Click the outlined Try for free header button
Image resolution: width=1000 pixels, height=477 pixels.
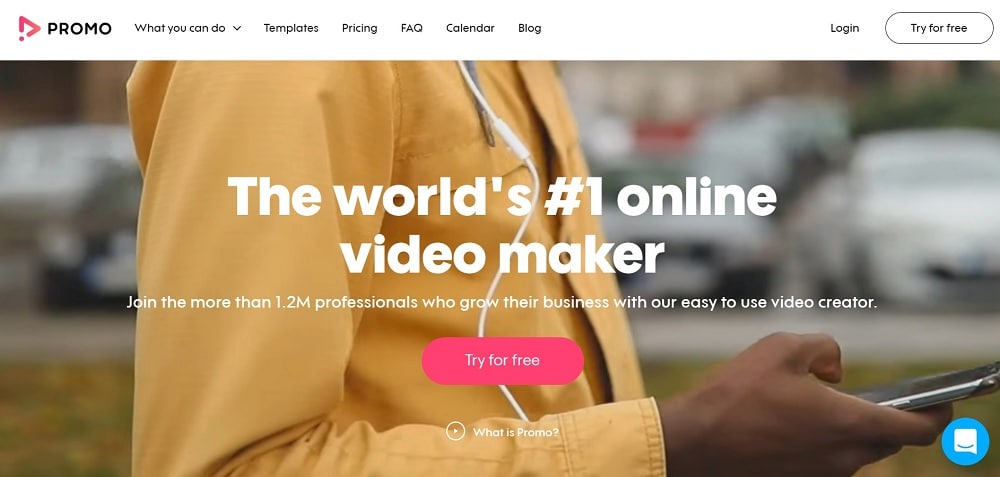pyautogui.click(x=939, y=28)
